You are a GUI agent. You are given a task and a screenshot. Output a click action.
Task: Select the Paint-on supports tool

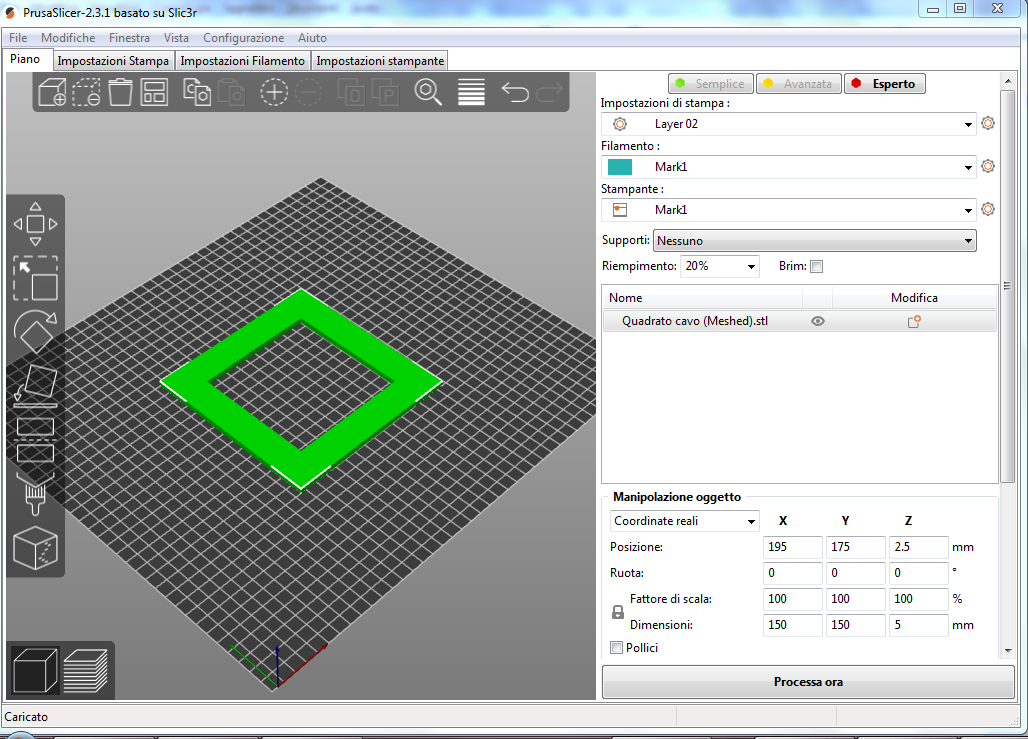(x=35, y=495)
